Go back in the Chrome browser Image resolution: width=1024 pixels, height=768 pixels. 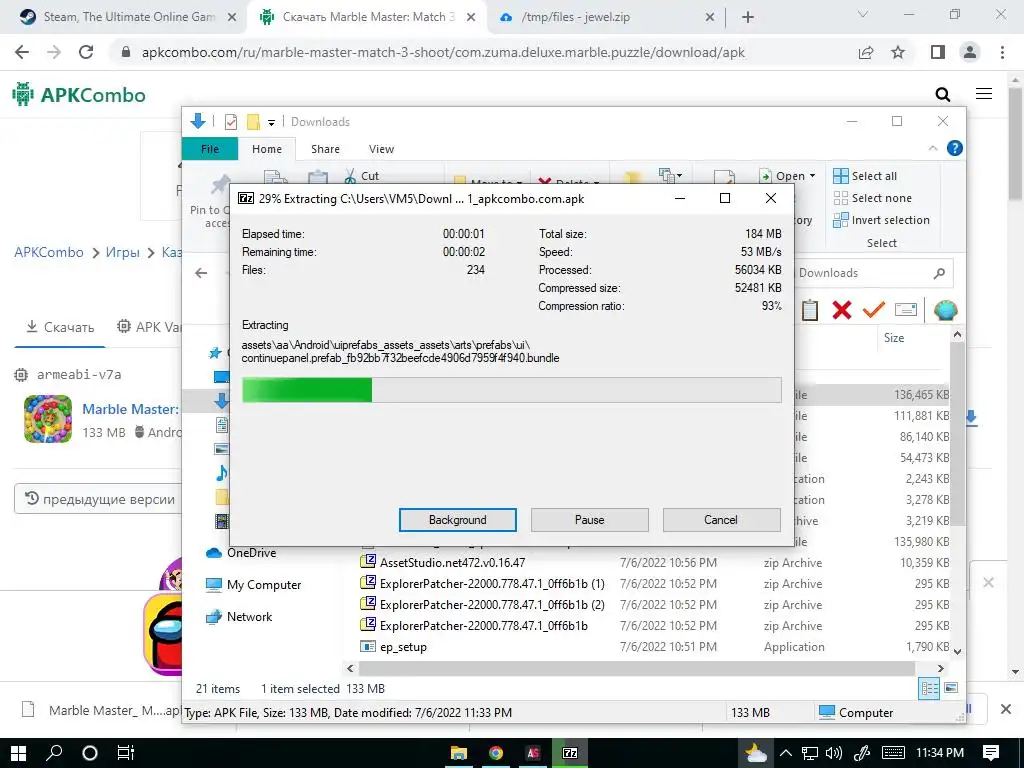22,52
